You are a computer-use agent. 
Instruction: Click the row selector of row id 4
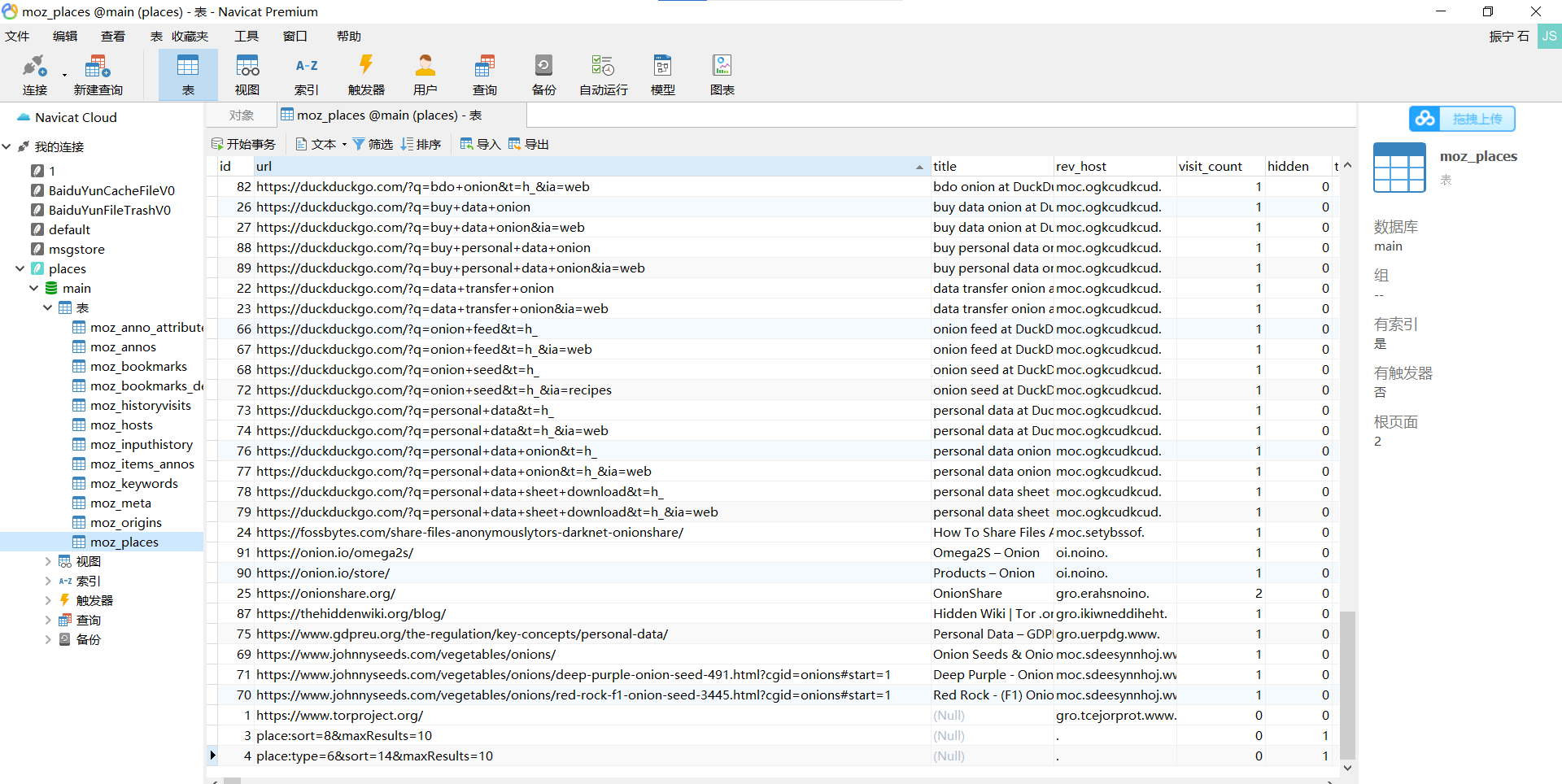[212, 756]
